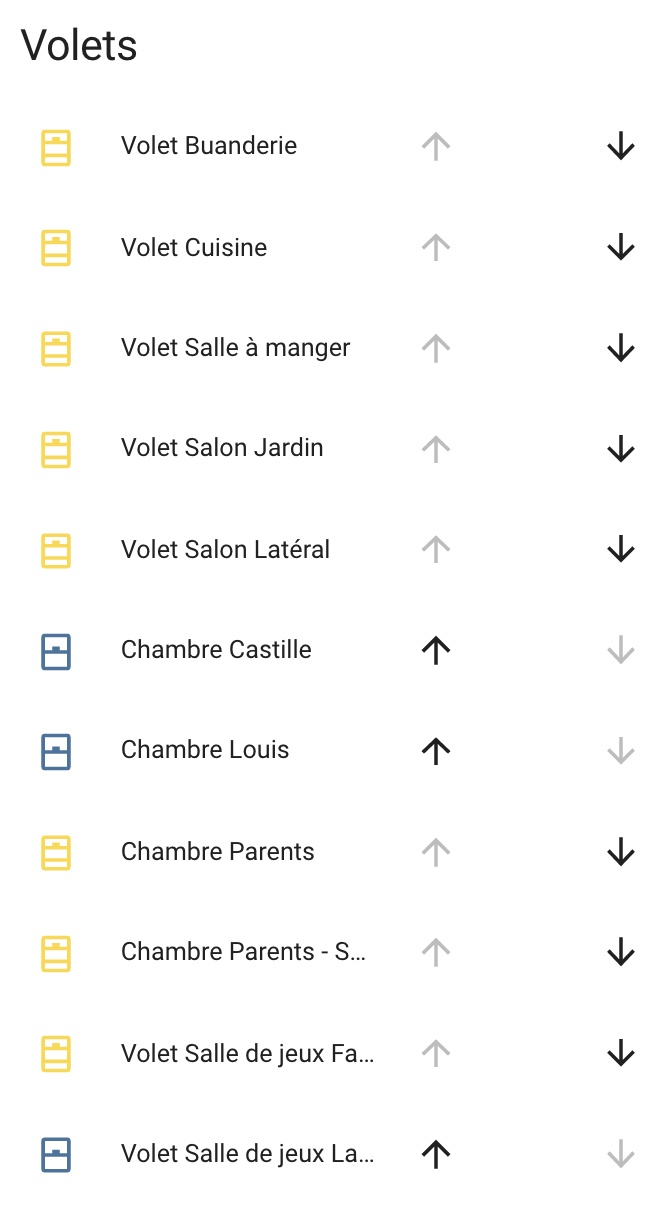Raise the Chambre Louis shutter
This screenshot has width=666, height=1214.
(x=436, y=751)
